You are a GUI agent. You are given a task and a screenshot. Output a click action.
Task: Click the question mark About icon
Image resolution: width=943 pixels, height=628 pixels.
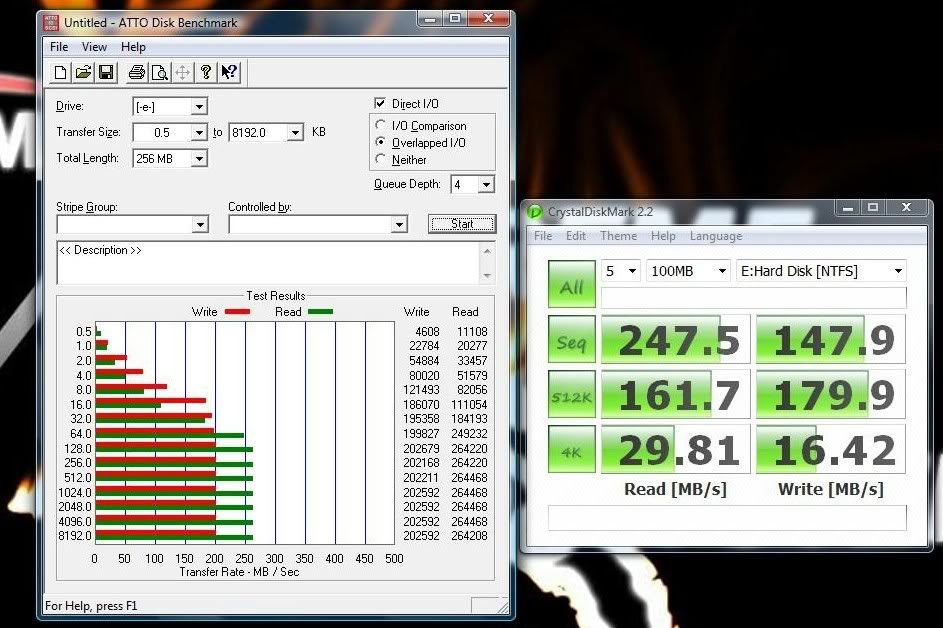[206, 72]
